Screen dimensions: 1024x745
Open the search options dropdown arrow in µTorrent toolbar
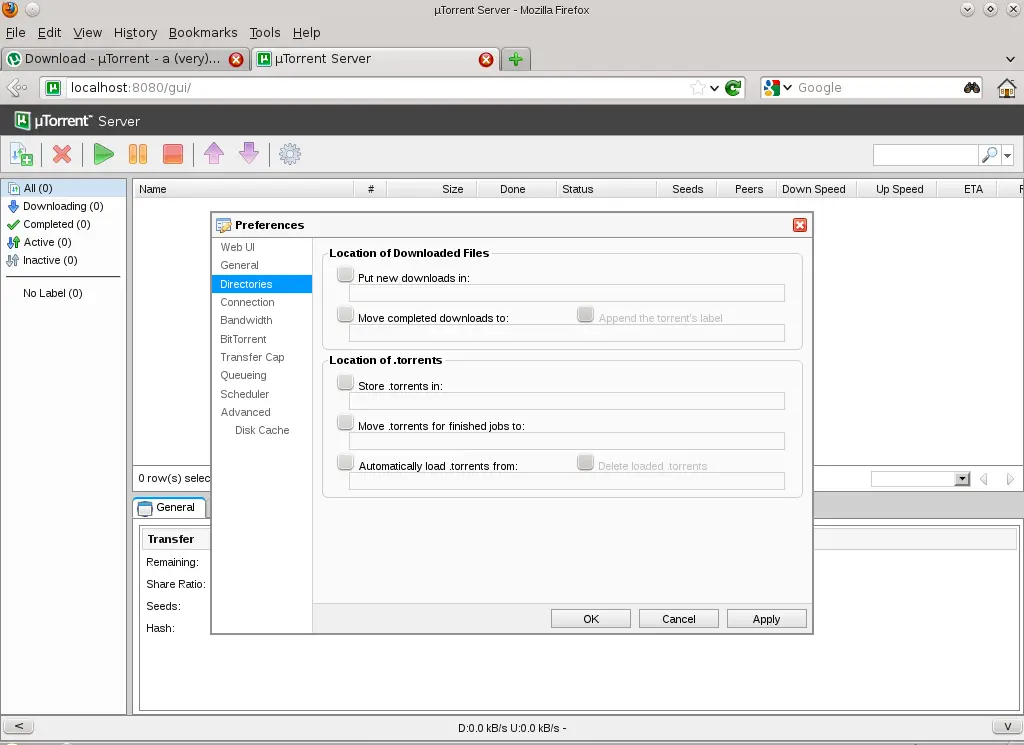tap(1007, 155)
